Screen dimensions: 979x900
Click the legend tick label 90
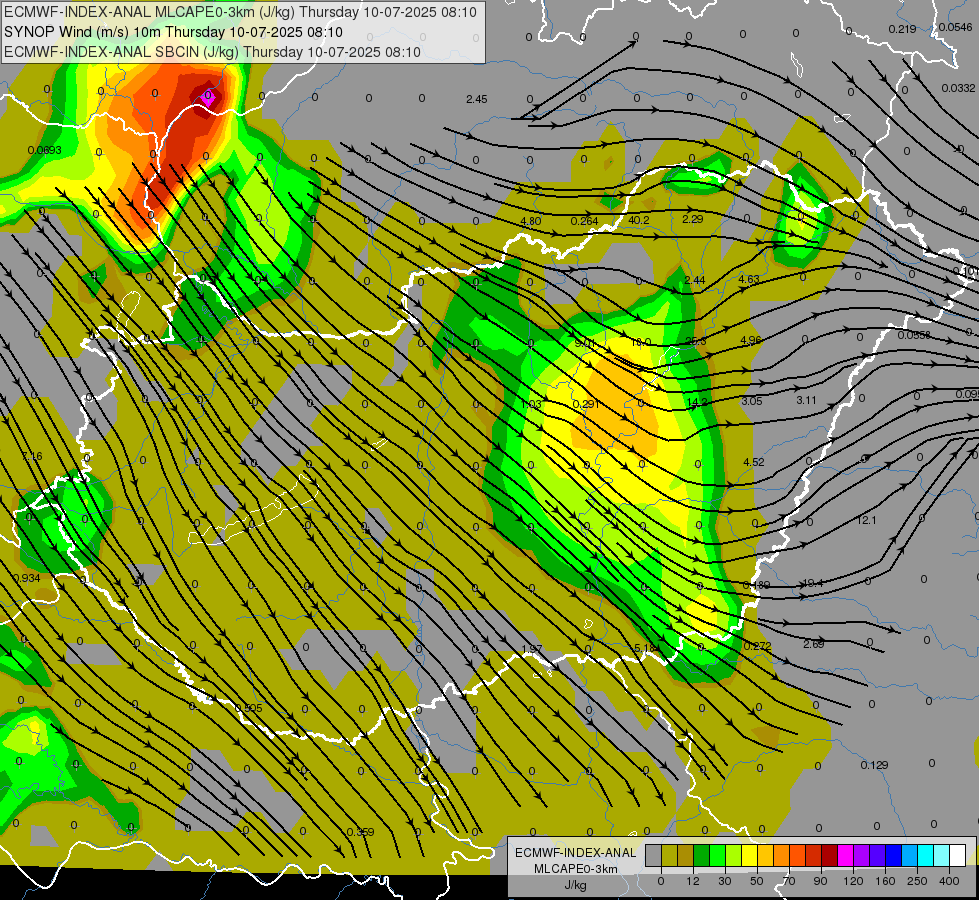click(820, 881)
